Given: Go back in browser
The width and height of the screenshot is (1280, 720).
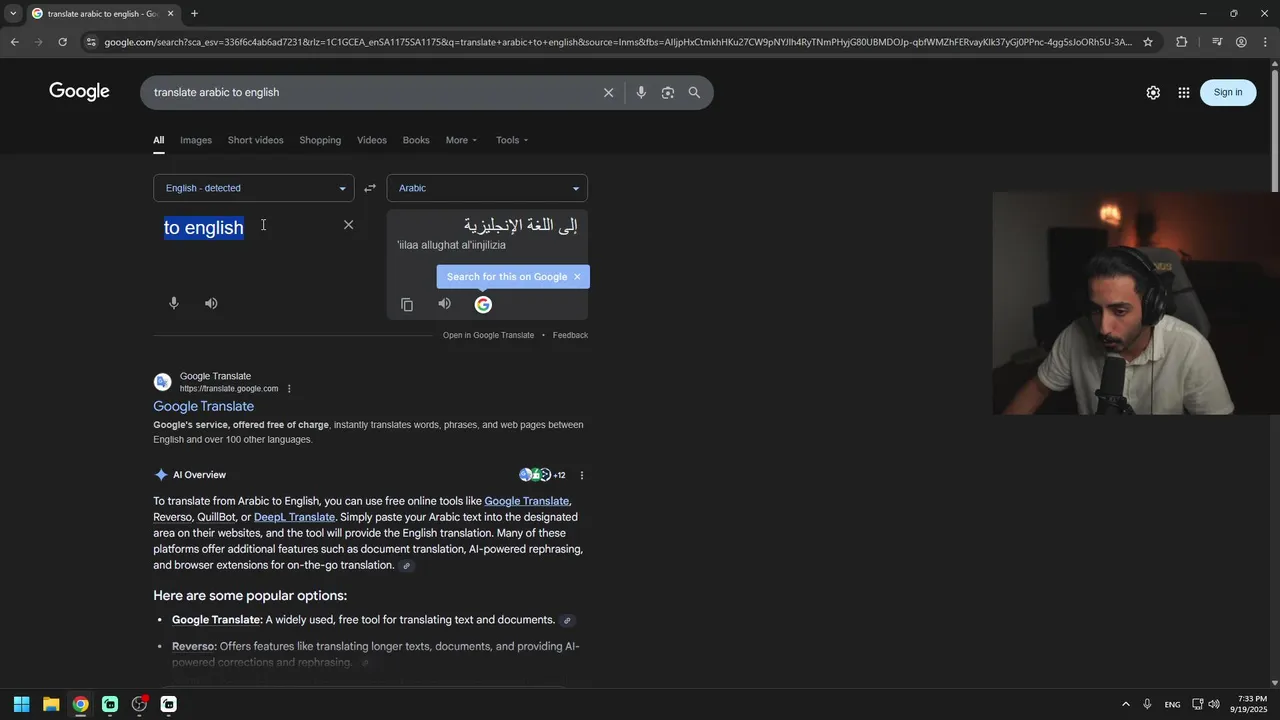Looking at the screenshot, I should pyautogui.click(x=14, y=42).
